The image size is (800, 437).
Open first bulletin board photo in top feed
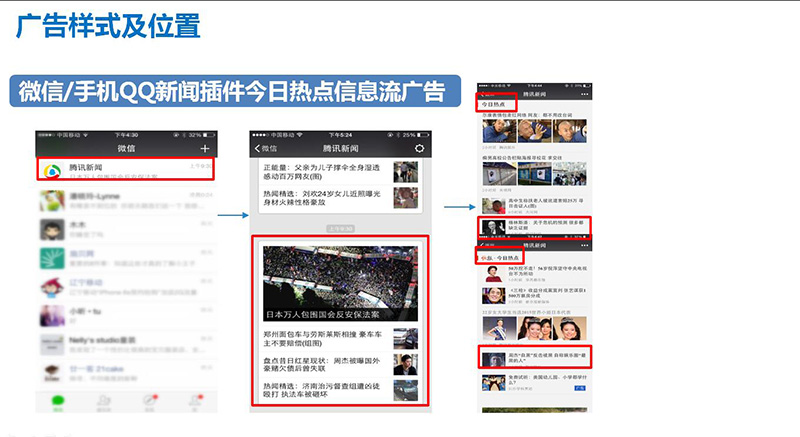(x=499, y=174)
